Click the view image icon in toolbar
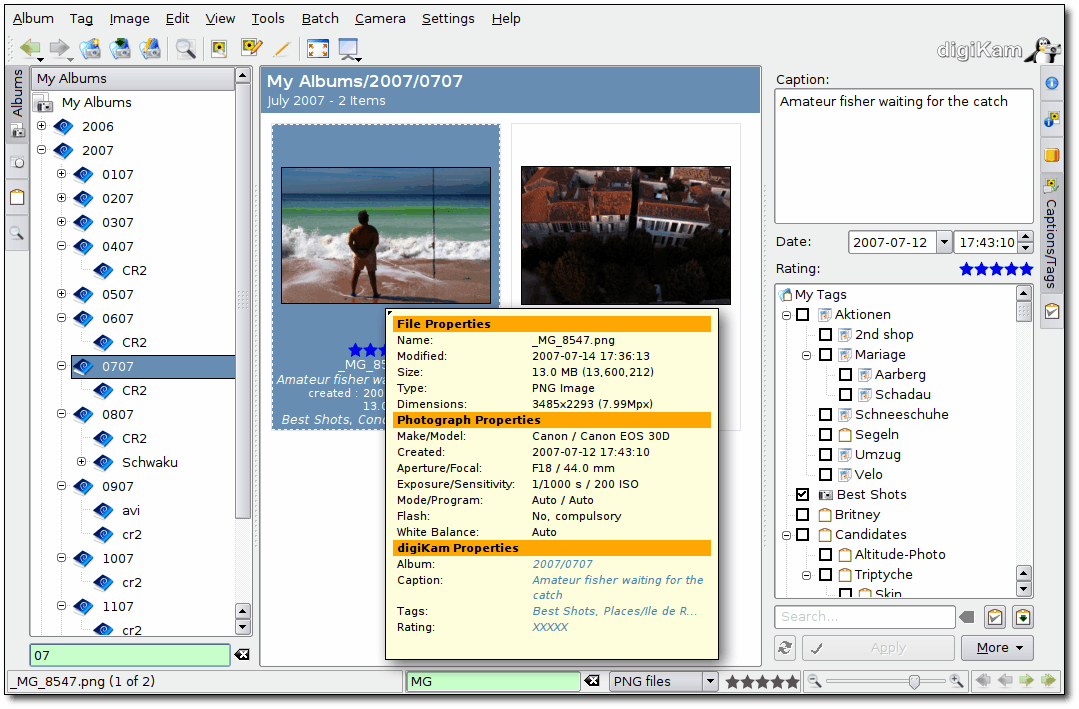 click(219, 48)
